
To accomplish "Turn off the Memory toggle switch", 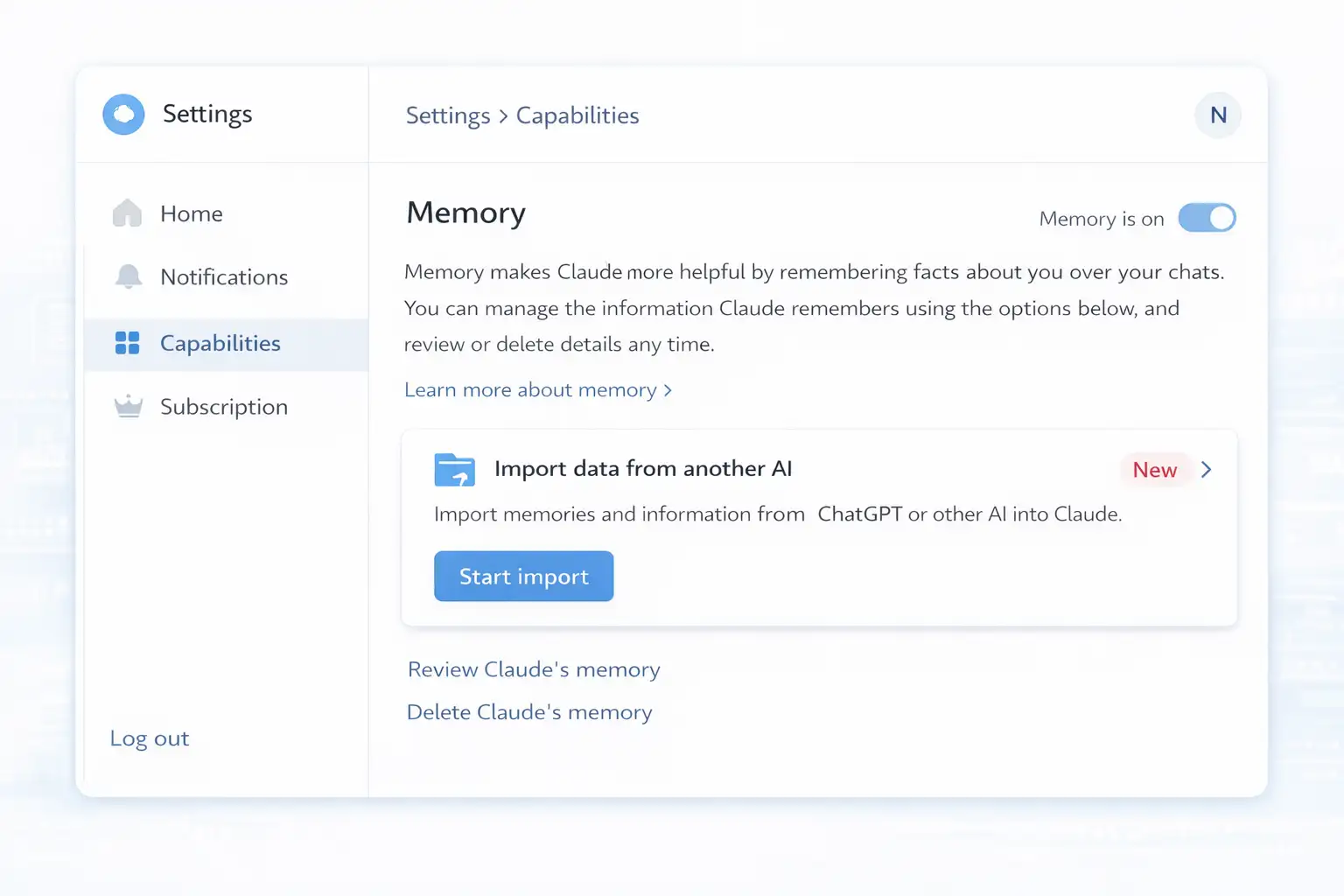I will click(x=1207, y=218).
